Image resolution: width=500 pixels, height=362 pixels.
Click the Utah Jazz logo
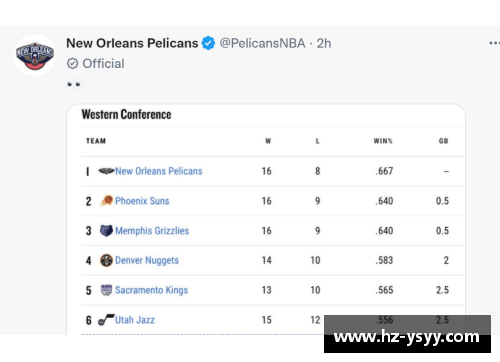click(x=106, y=320)
